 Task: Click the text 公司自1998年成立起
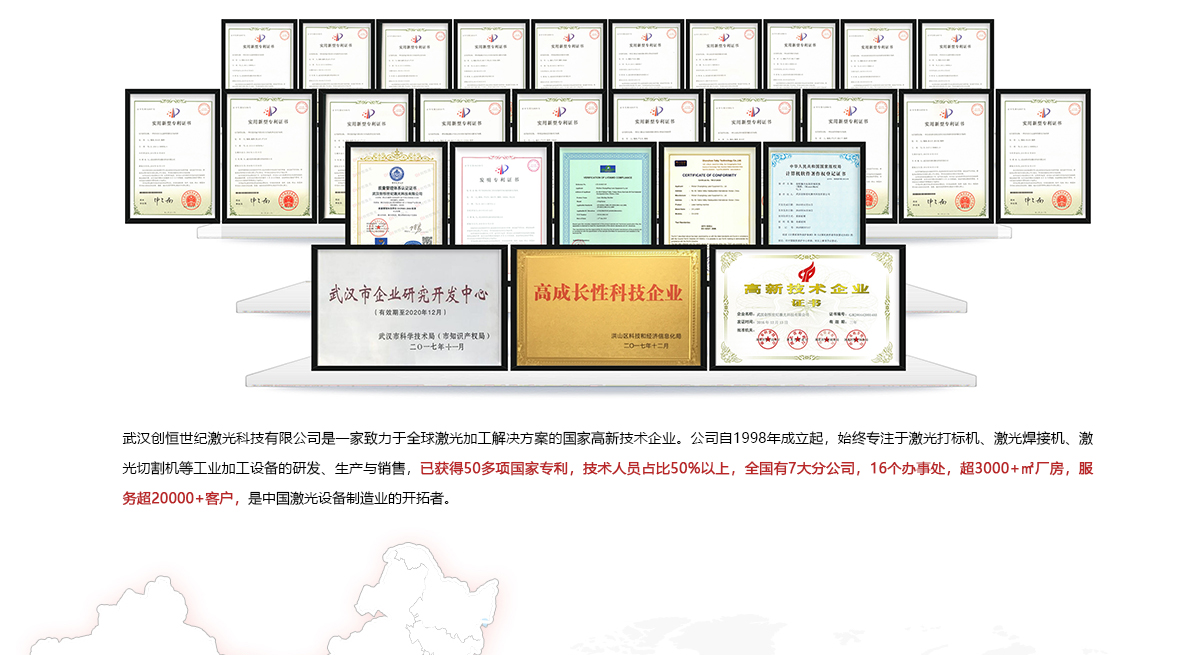[x=756, y=438]
